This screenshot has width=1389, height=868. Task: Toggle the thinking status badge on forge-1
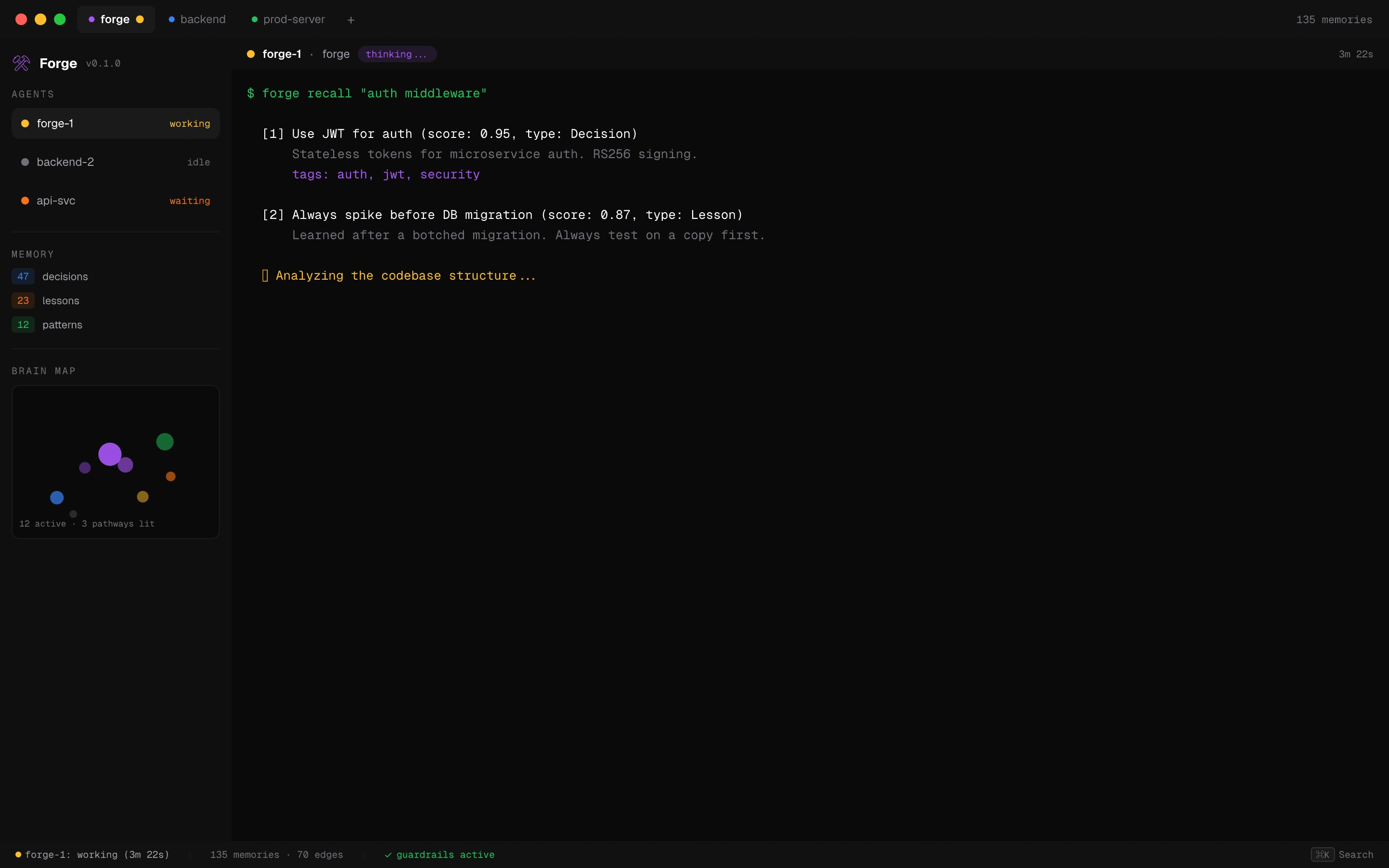396,54
